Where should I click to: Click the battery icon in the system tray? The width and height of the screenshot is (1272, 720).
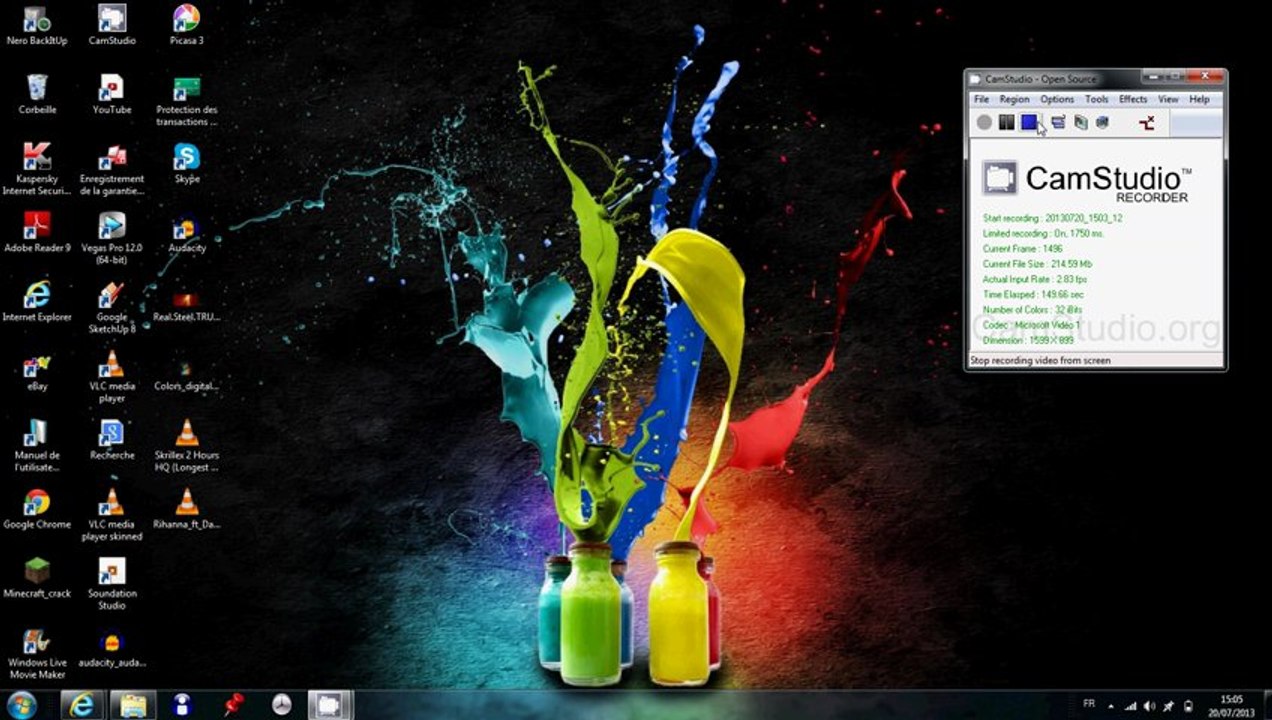point(1189,706)
